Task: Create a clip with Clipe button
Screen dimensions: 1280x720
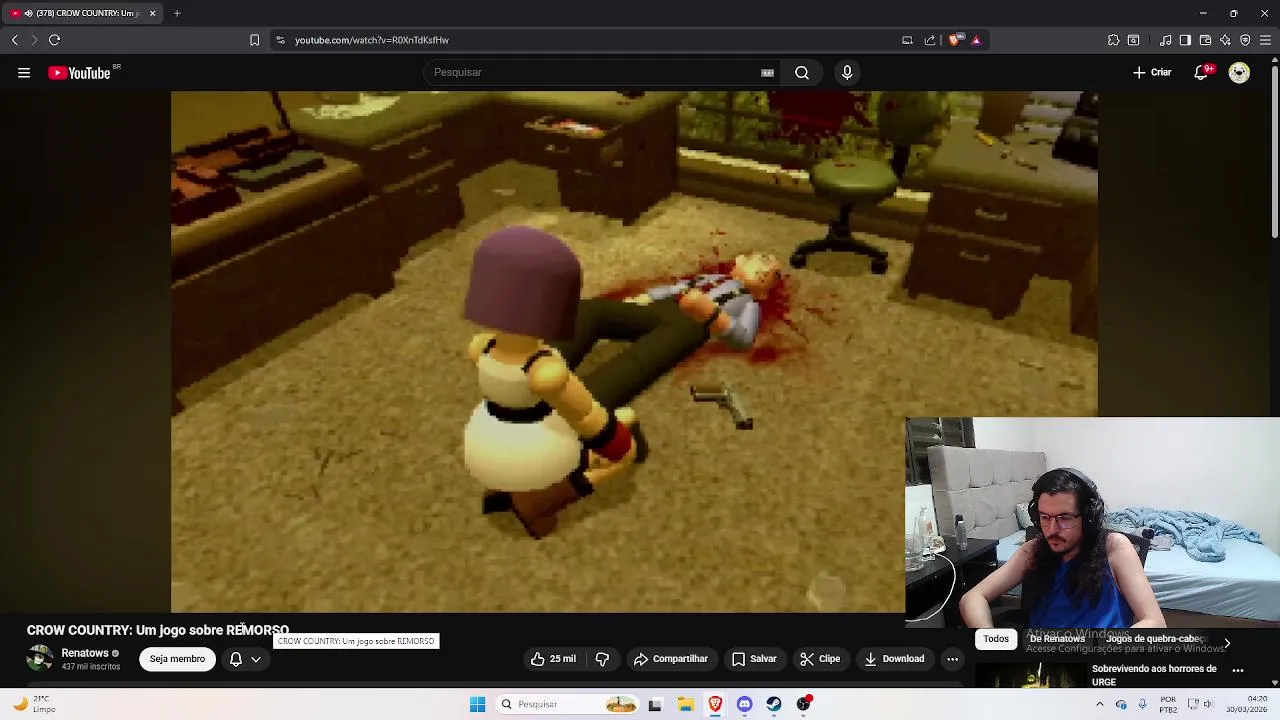Action: click(x=820, y=659)
